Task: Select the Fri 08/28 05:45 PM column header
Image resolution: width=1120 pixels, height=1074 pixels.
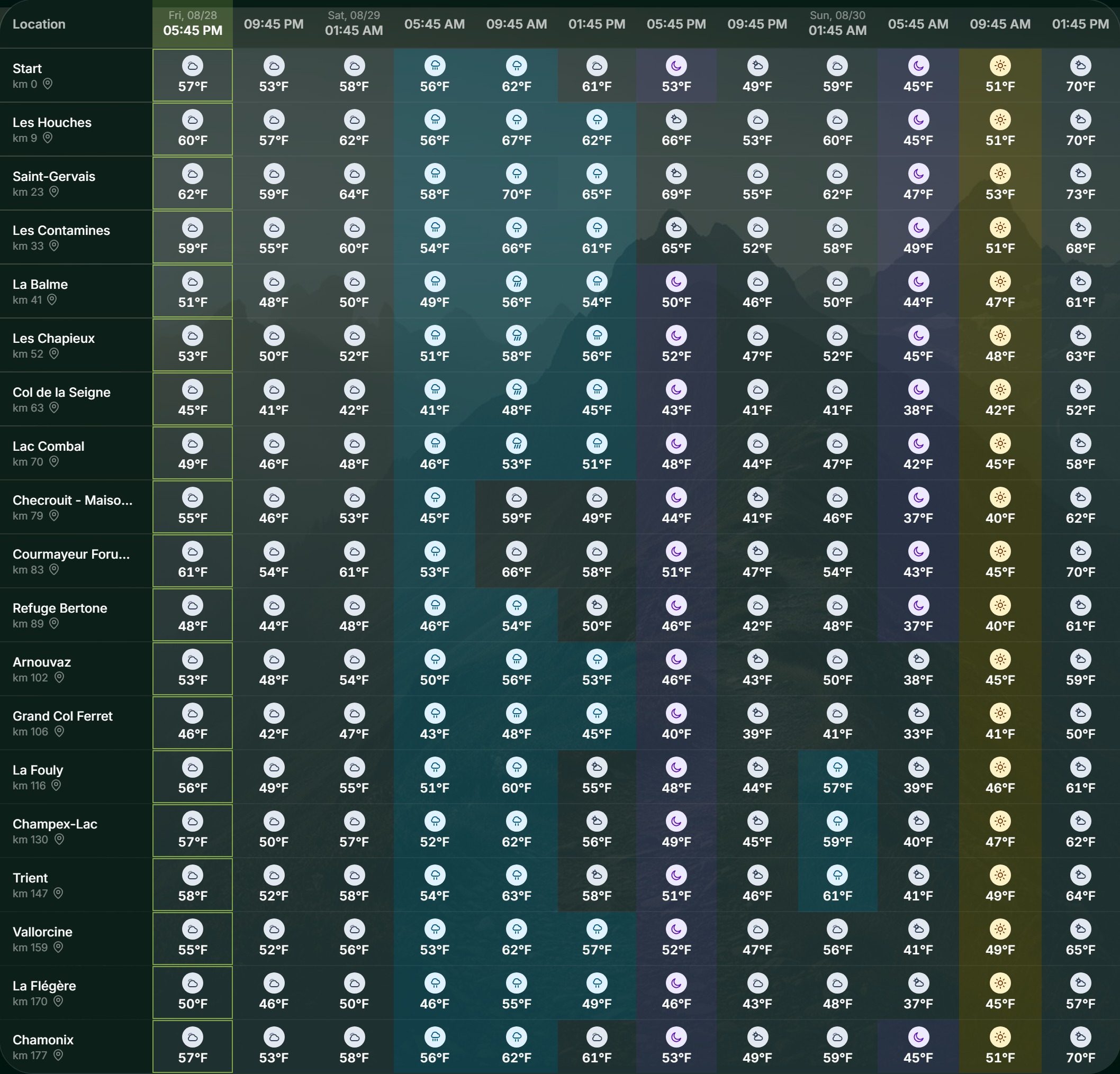Action: coord(193,24)
